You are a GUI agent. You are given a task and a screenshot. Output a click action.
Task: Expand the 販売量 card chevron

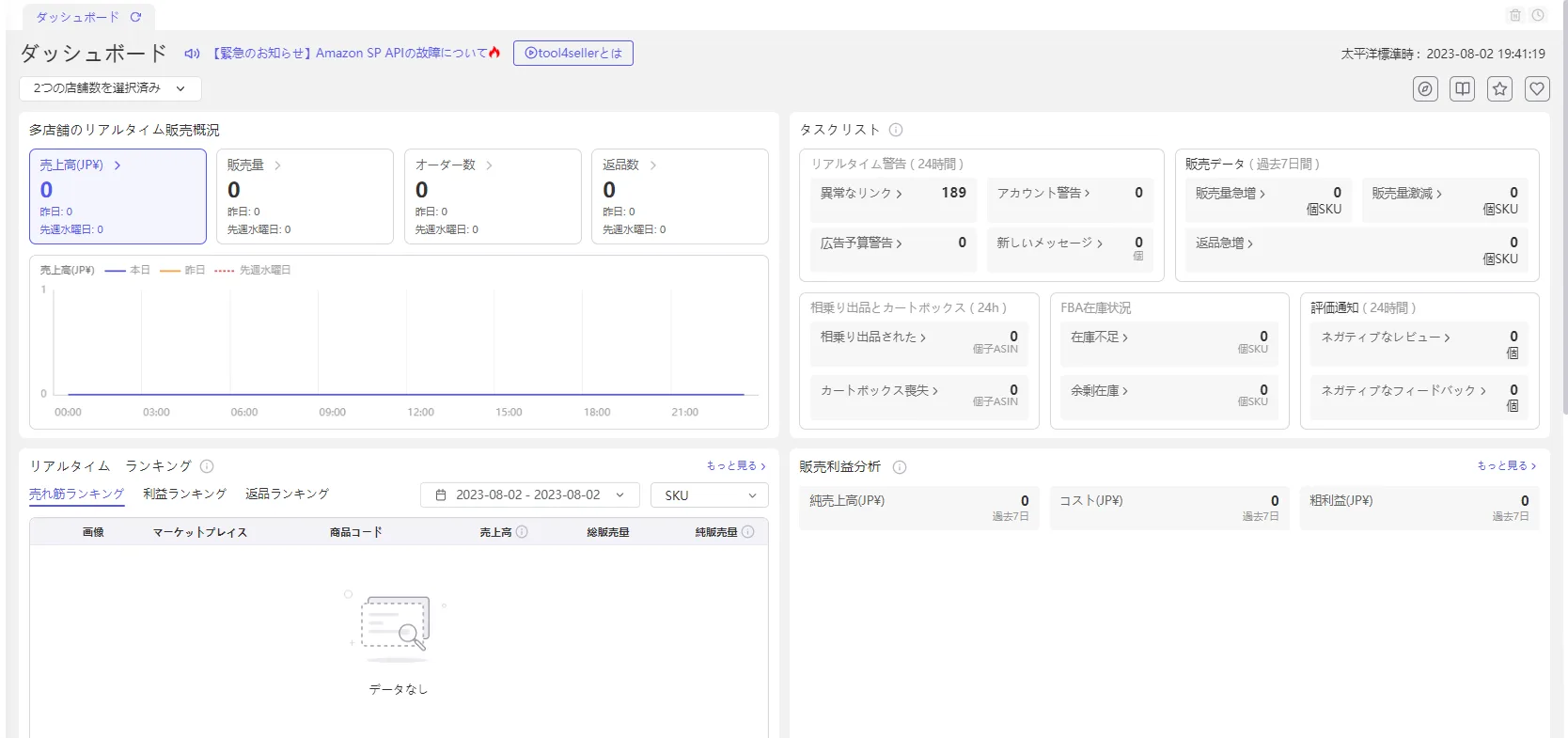coord(277,165)
